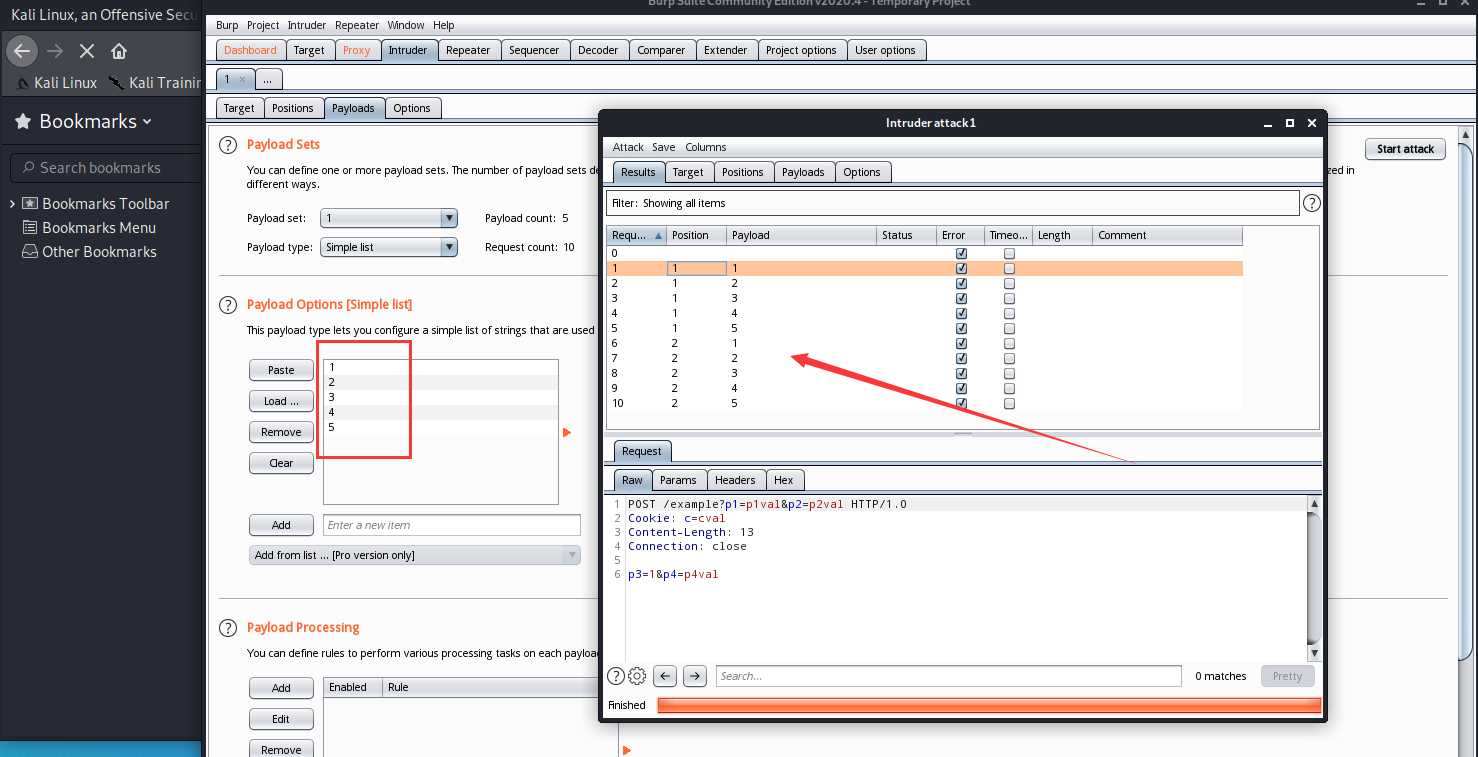Toggle Error checkbox for request 6

[x=961, y=343]
